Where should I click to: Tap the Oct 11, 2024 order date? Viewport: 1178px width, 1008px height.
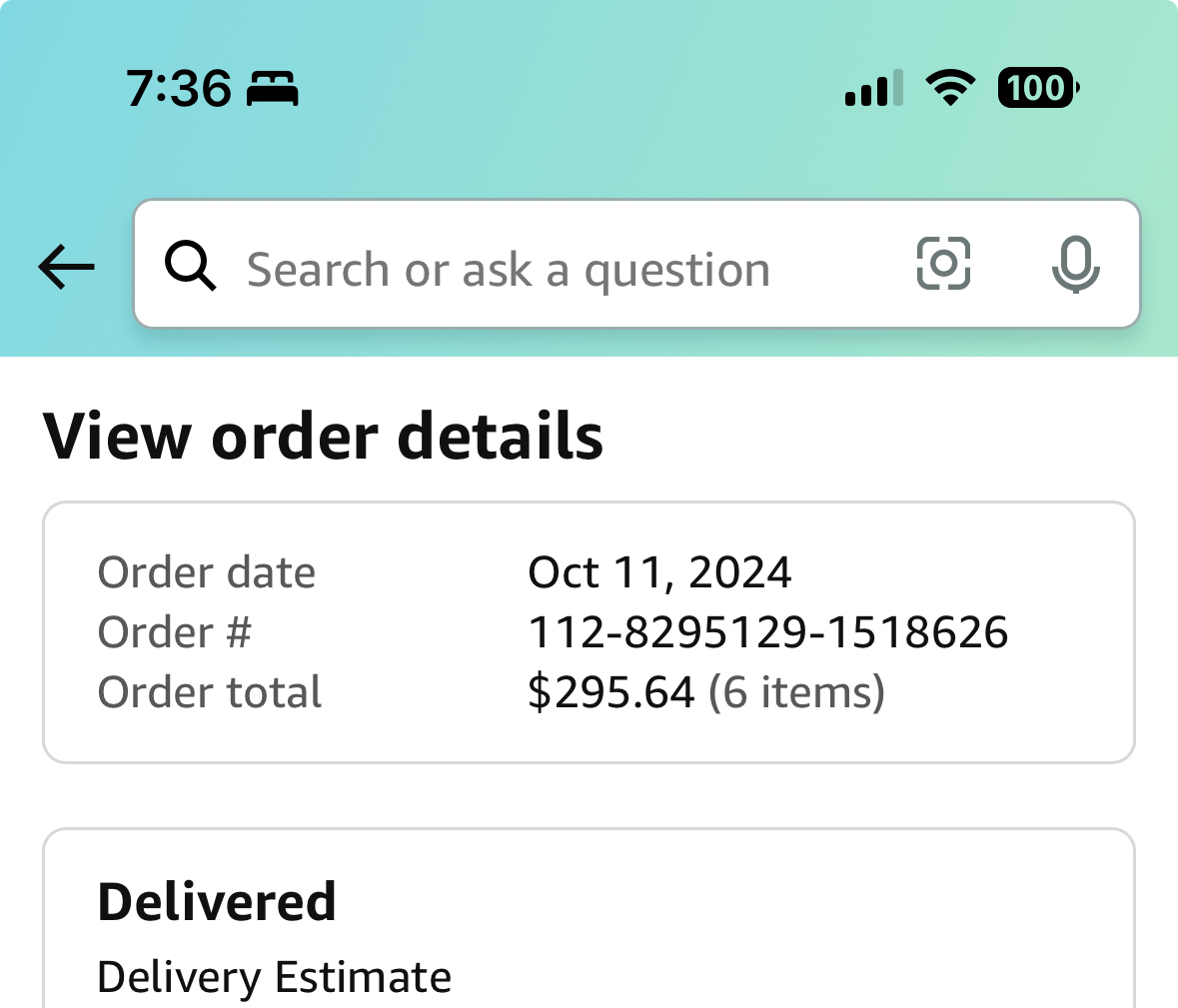(x=659, y=572)
